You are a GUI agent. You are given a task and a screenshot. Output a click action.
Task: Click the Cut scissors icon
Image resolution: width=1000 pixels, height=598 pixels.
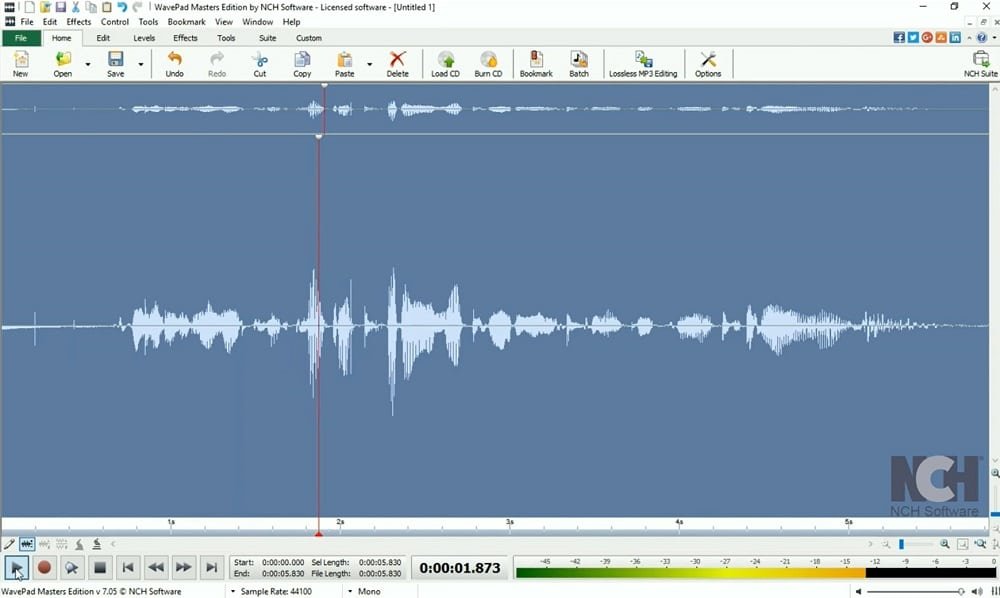click(x=260, y=64)
